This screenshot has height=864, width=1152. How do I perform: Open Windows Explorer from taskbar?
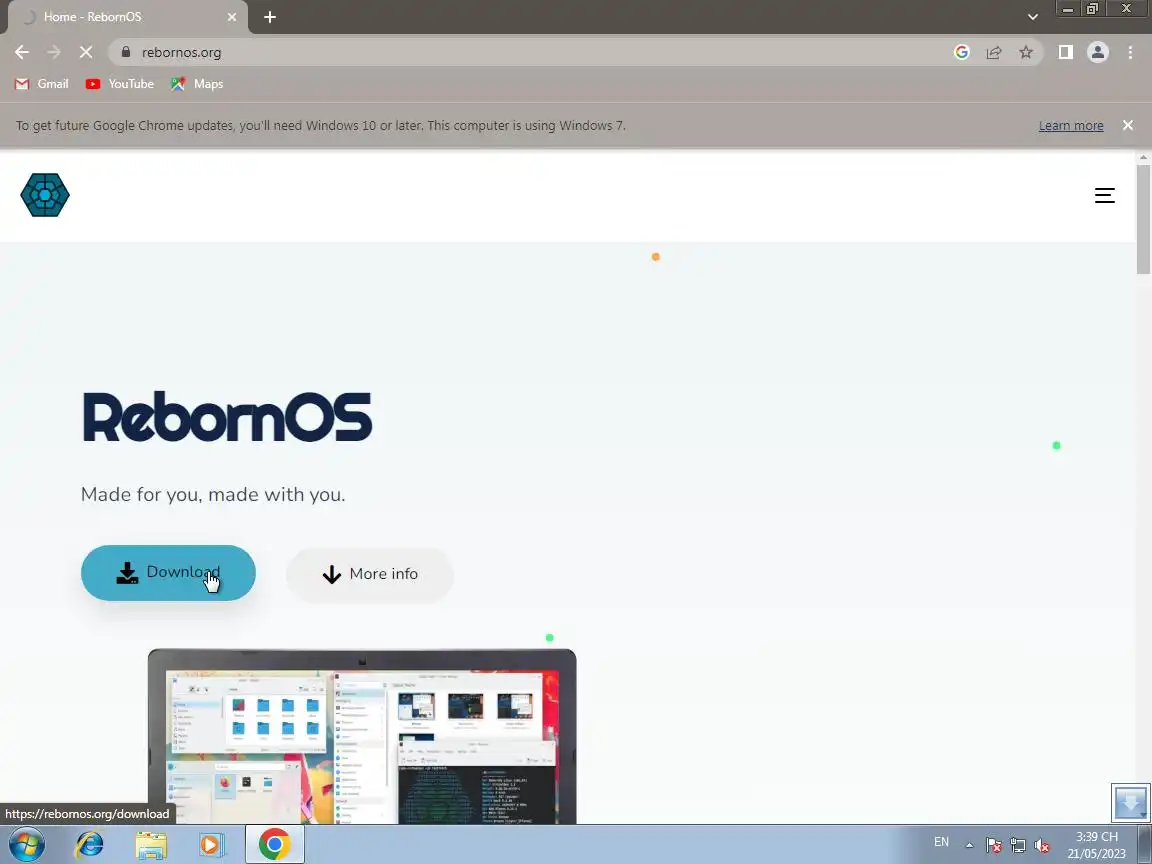151,845
